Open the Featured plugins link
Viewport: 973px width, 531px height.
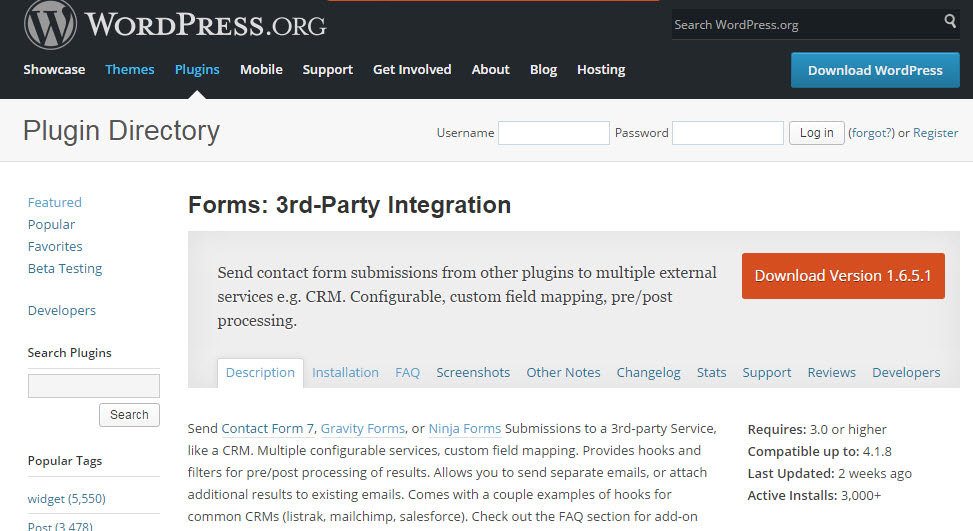55,202
